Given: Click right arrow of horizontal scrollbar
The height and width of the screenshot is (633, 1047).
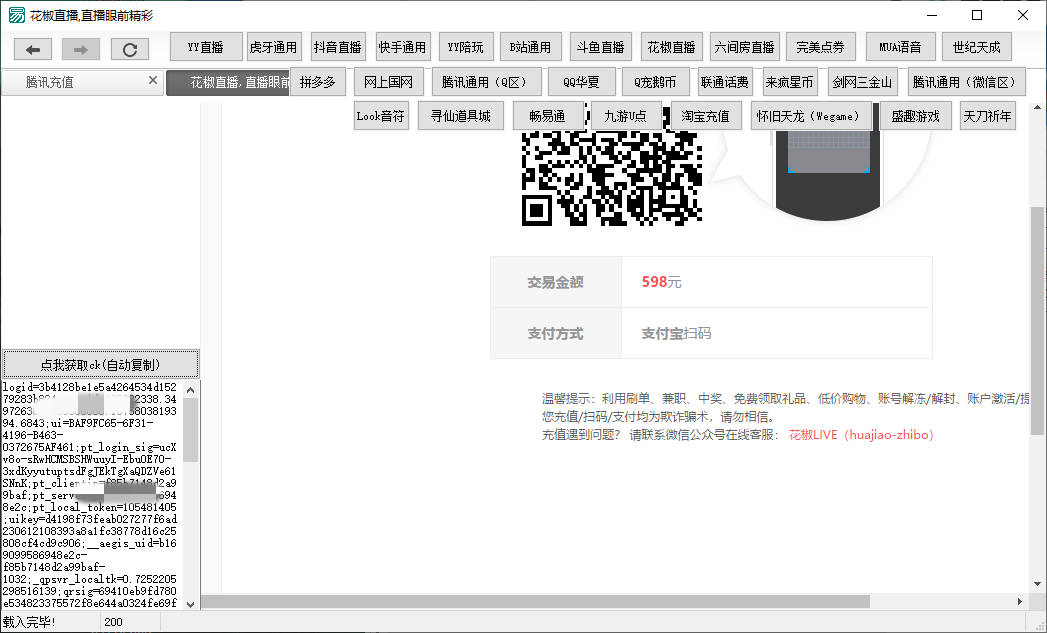Looking at the screenshot, I should point(1019,601).
